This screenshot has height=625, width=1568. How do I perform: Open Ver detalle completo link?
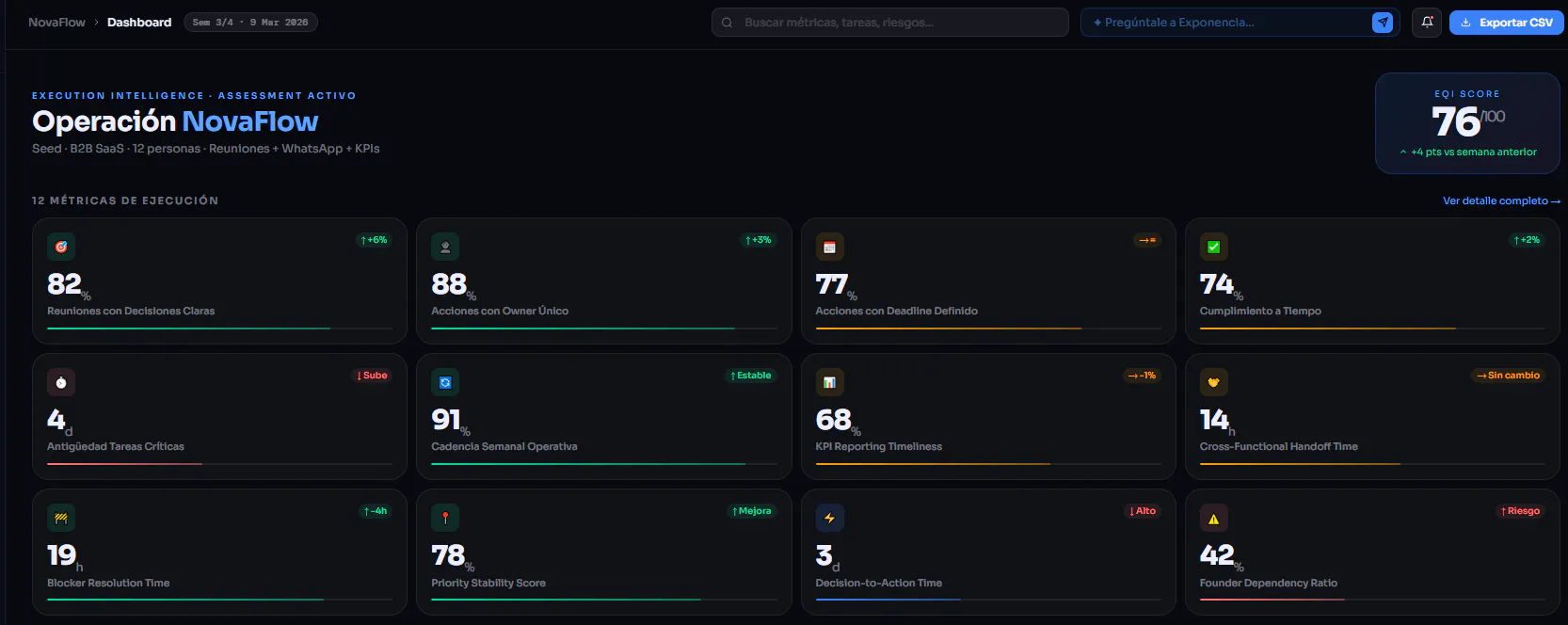click(1501, 200)
